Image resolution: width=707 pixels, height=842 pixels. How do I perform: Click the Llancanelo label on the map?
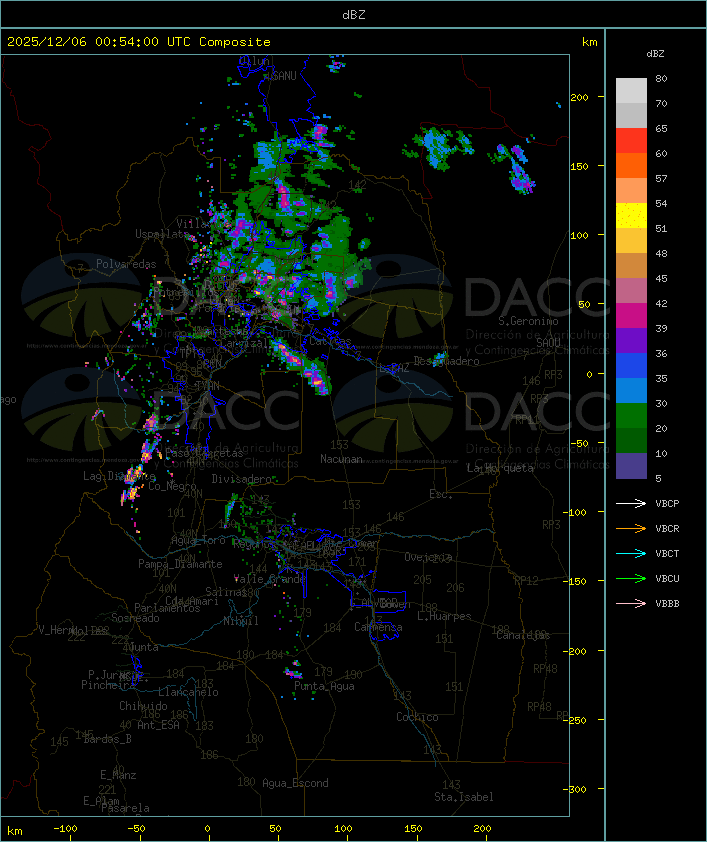point(188,692)
